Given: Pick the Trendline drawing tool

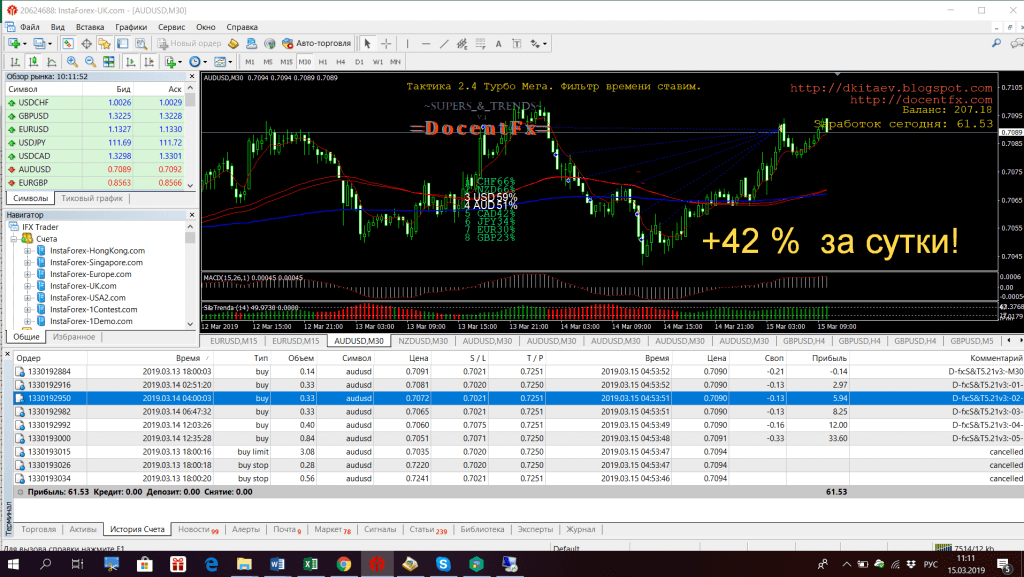Looking at the screenshot, I should pyautogui.click(x=444, y=44).
